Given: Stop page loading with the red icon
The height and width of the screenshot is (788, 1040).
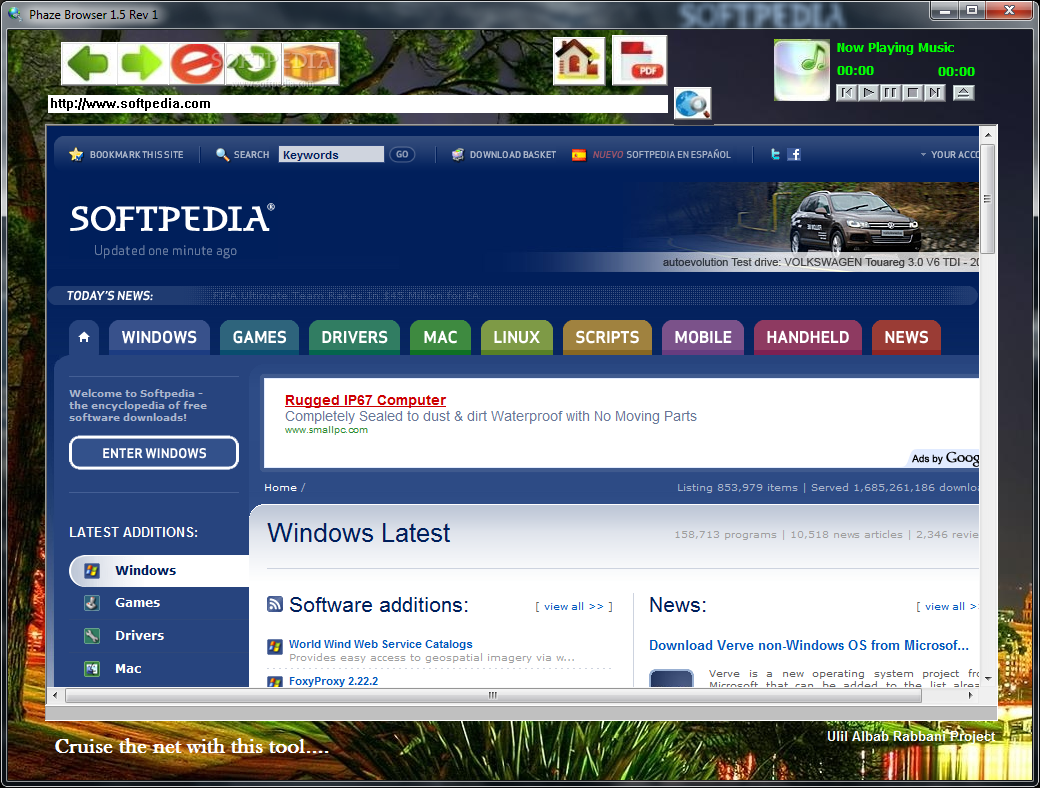Looking at the screenshot, I should [x=197, y=63].
